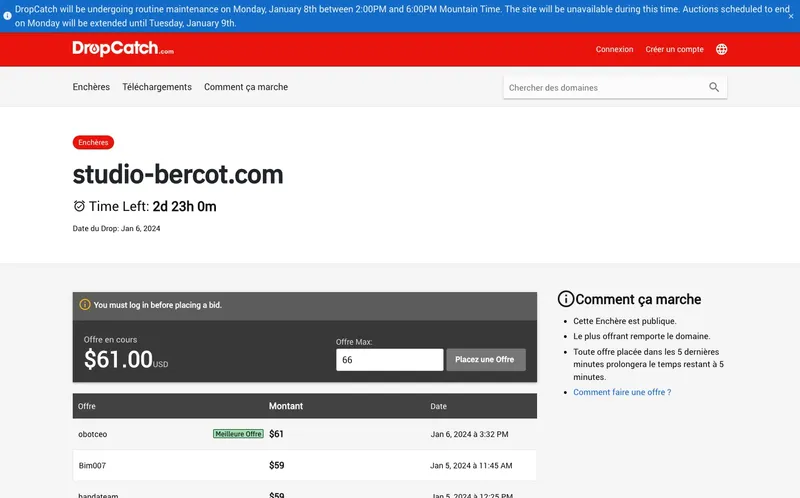
Task: Open the Comment faire une offre link
Action: 622,392
